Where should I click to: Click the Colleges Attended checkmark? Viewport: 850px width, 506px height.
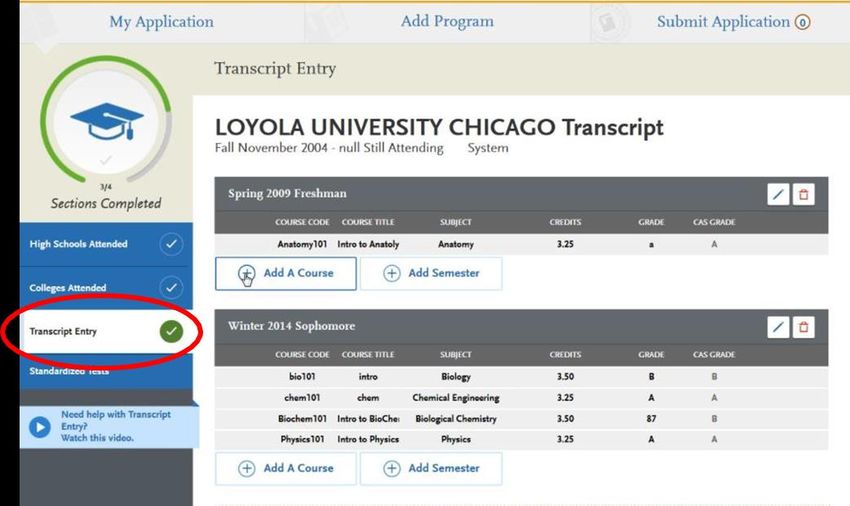[x=171, y=287]
